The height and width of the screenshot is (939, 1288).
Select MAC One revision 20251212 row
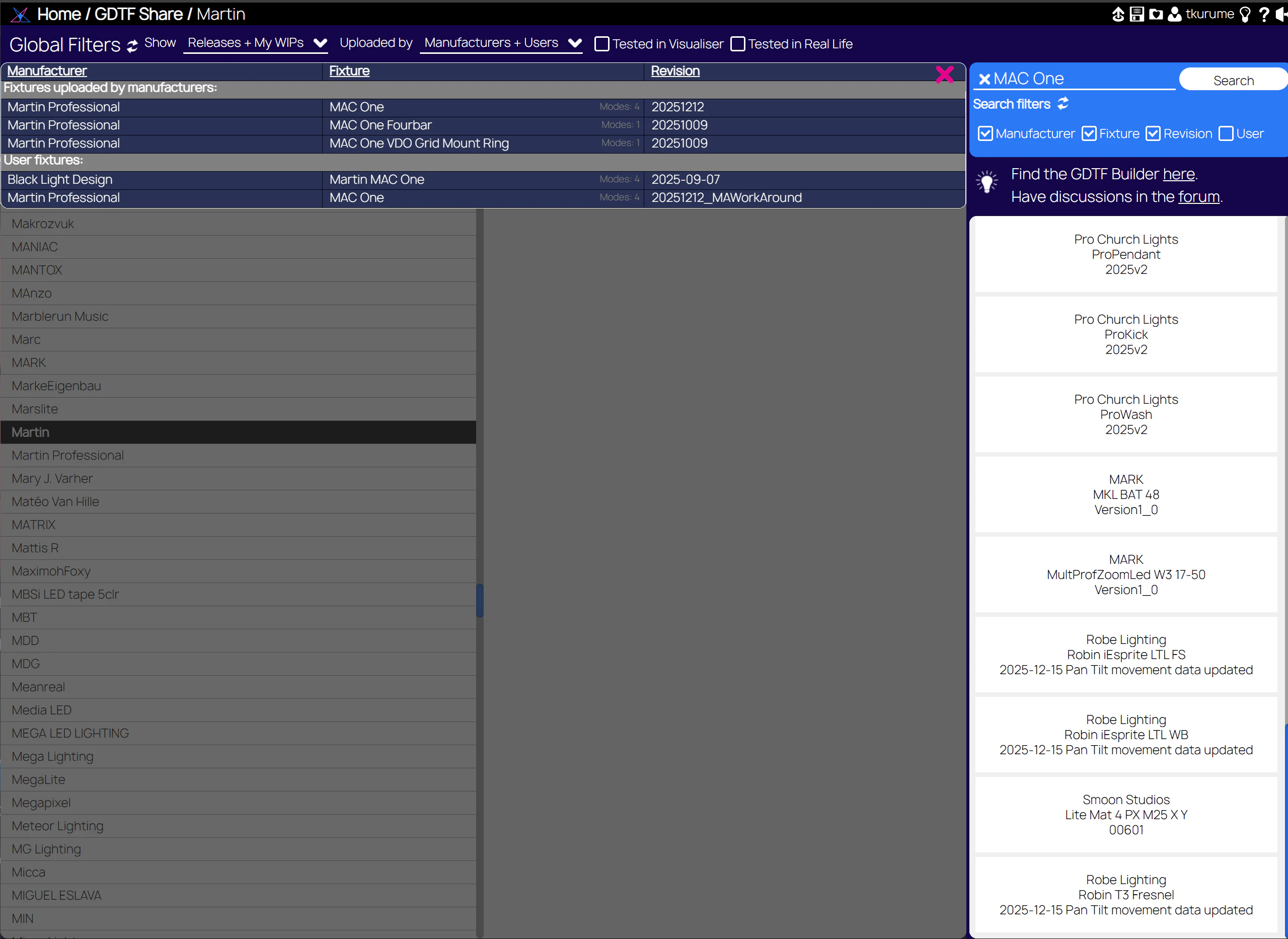pyautogui.click(x=483, y=107)
